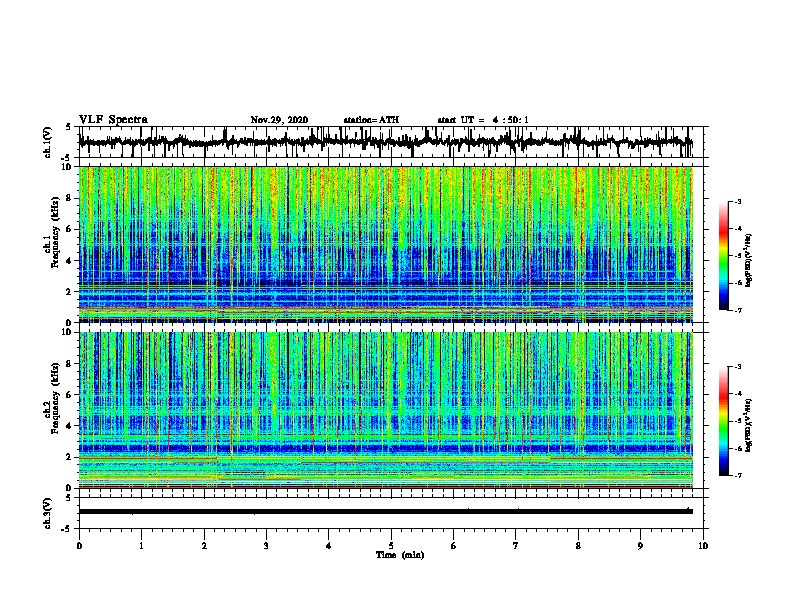This screenshot has width=792, height=612.
Task: Click time axis tick label "6"
Action: (x=454, y=546)
